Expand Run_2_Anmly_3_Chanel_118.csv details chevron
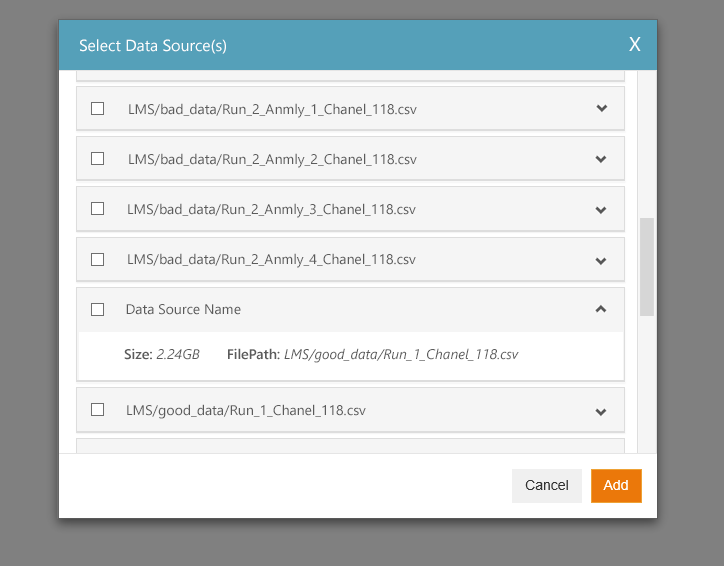Screen dimensions: 724x566 click(x=601, y=210)
